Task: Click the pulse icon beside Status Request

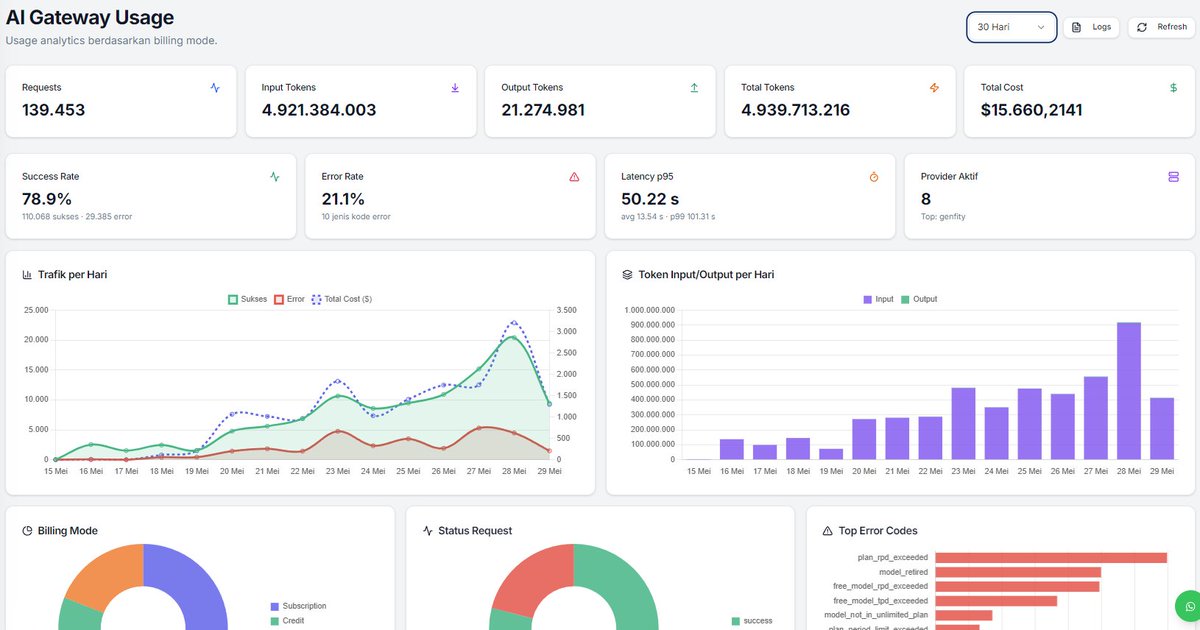Action: (x=428, y=531)
